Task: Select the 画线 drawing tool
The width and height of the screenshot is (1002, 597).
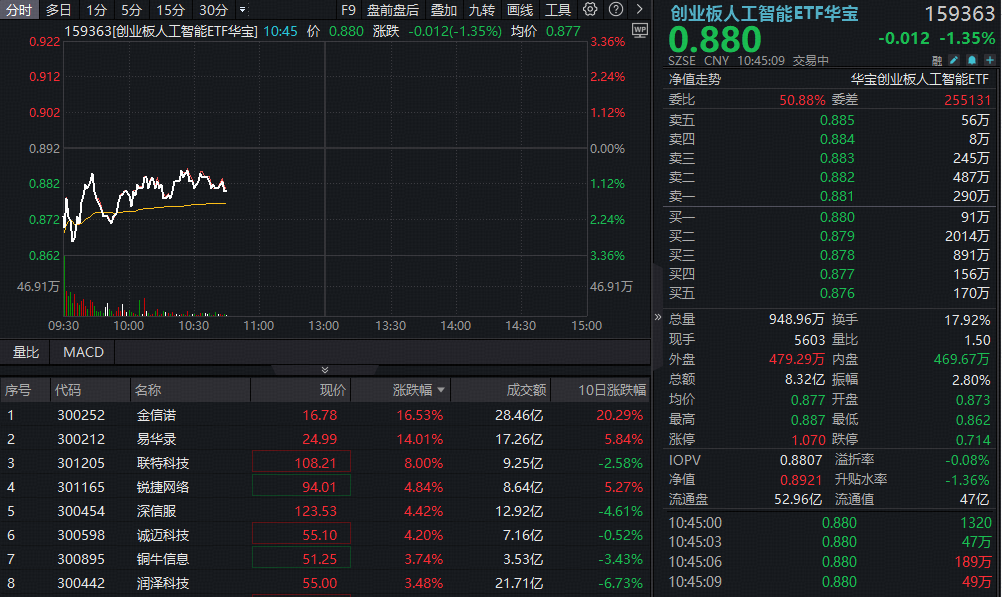Action: point(519,10)
